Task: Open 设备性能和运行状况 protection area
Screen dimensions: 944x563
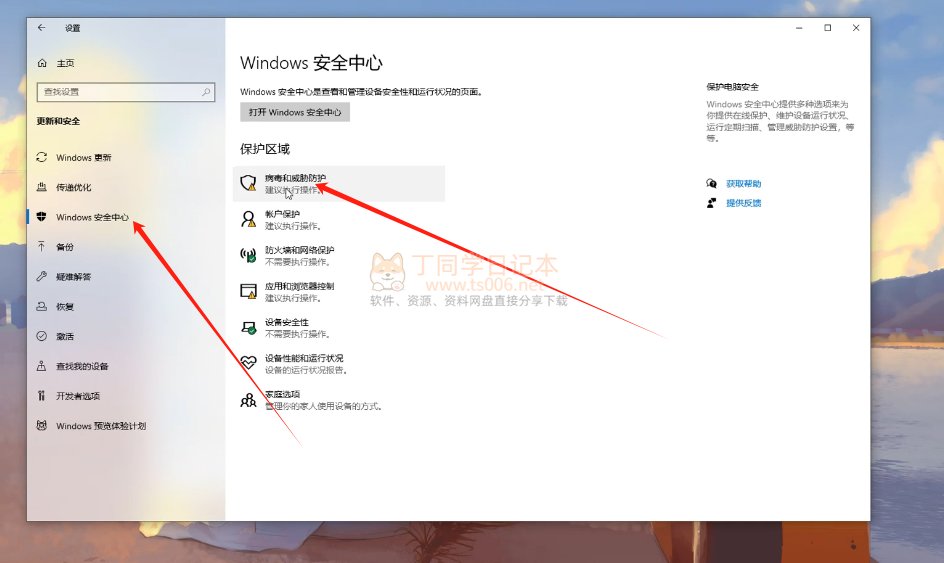Action: point(339,363)
